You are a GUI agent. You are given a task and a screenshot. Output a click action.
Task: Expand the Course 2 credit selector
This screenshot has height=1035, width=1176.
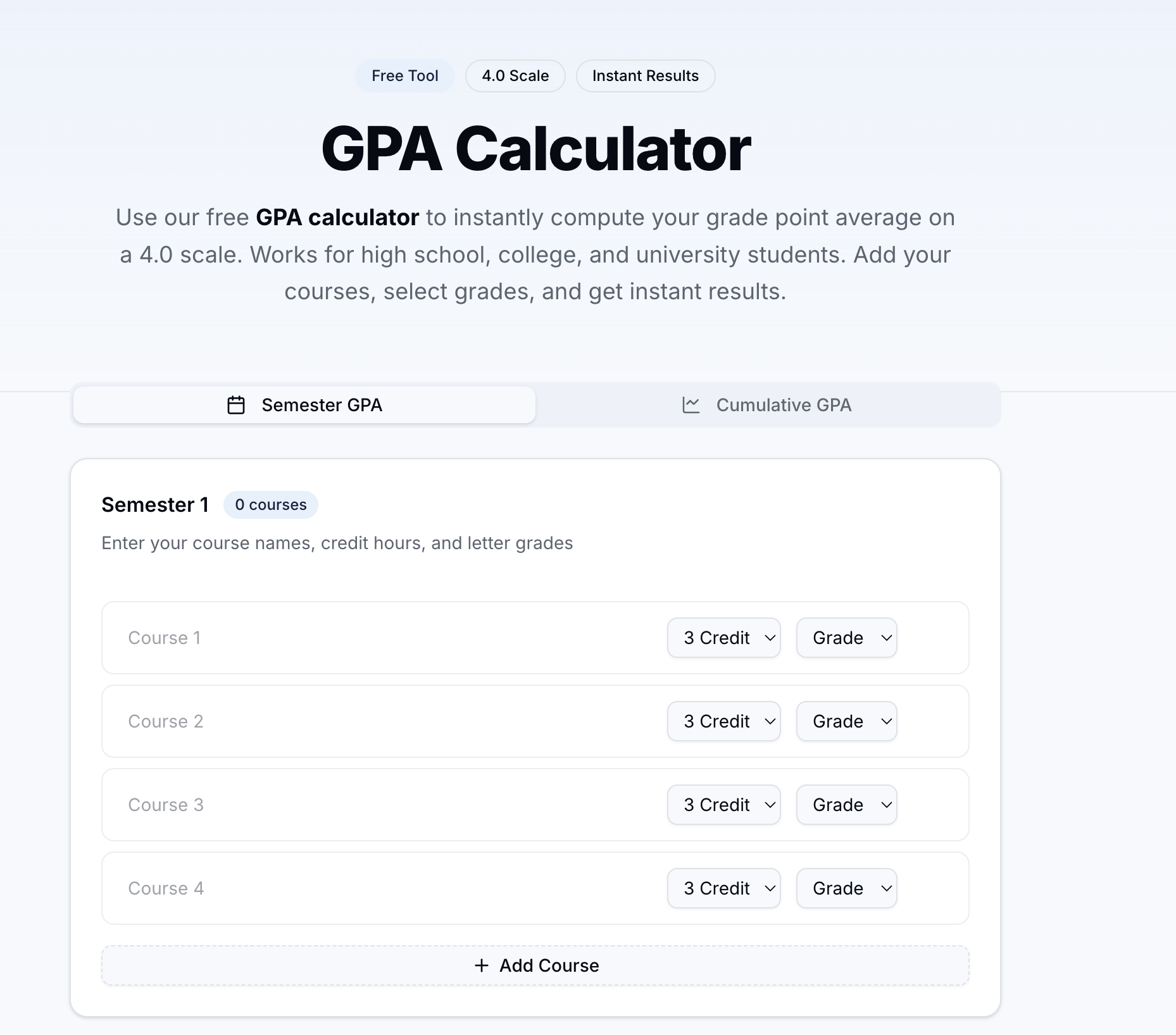724,721
